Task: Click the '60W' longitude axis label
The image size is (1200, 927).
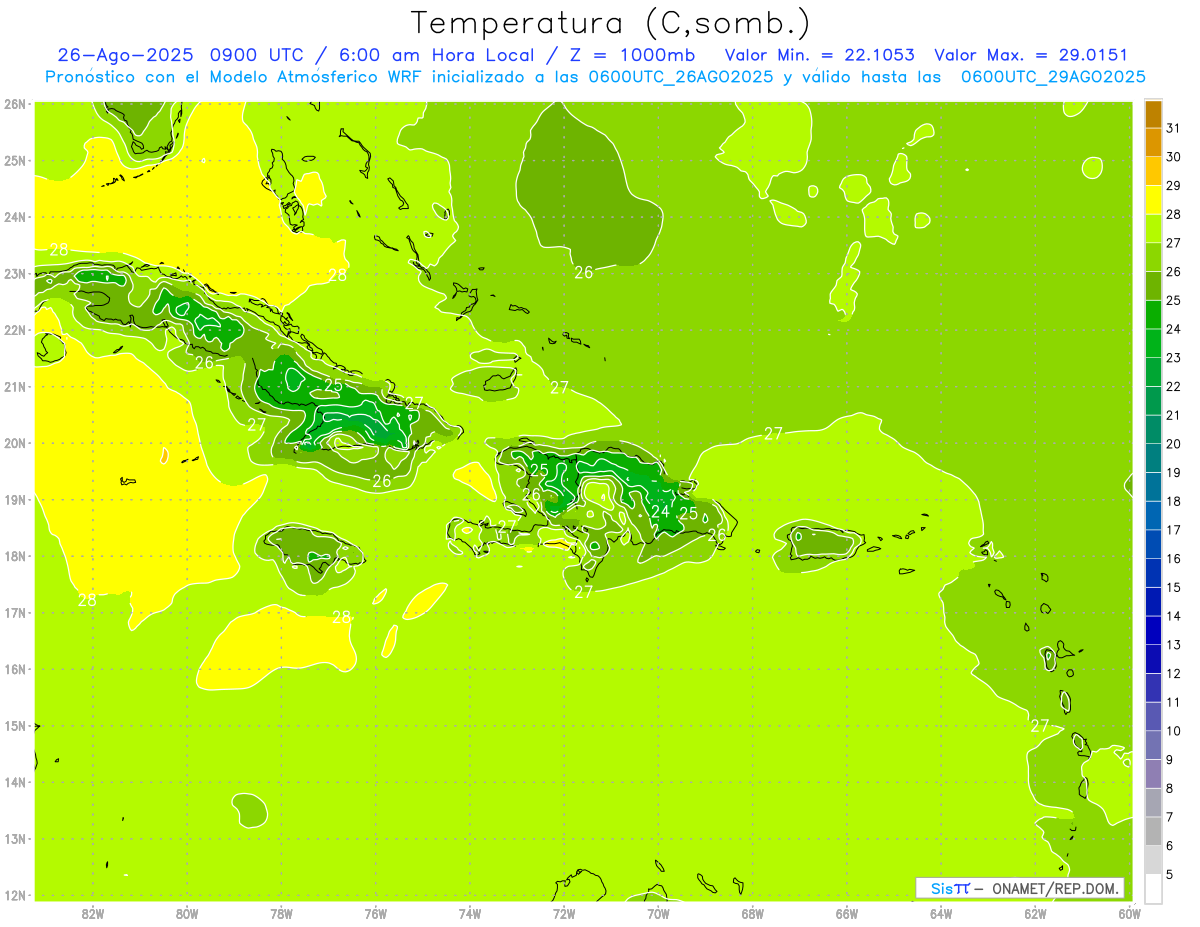Action: click(1130, 914)
